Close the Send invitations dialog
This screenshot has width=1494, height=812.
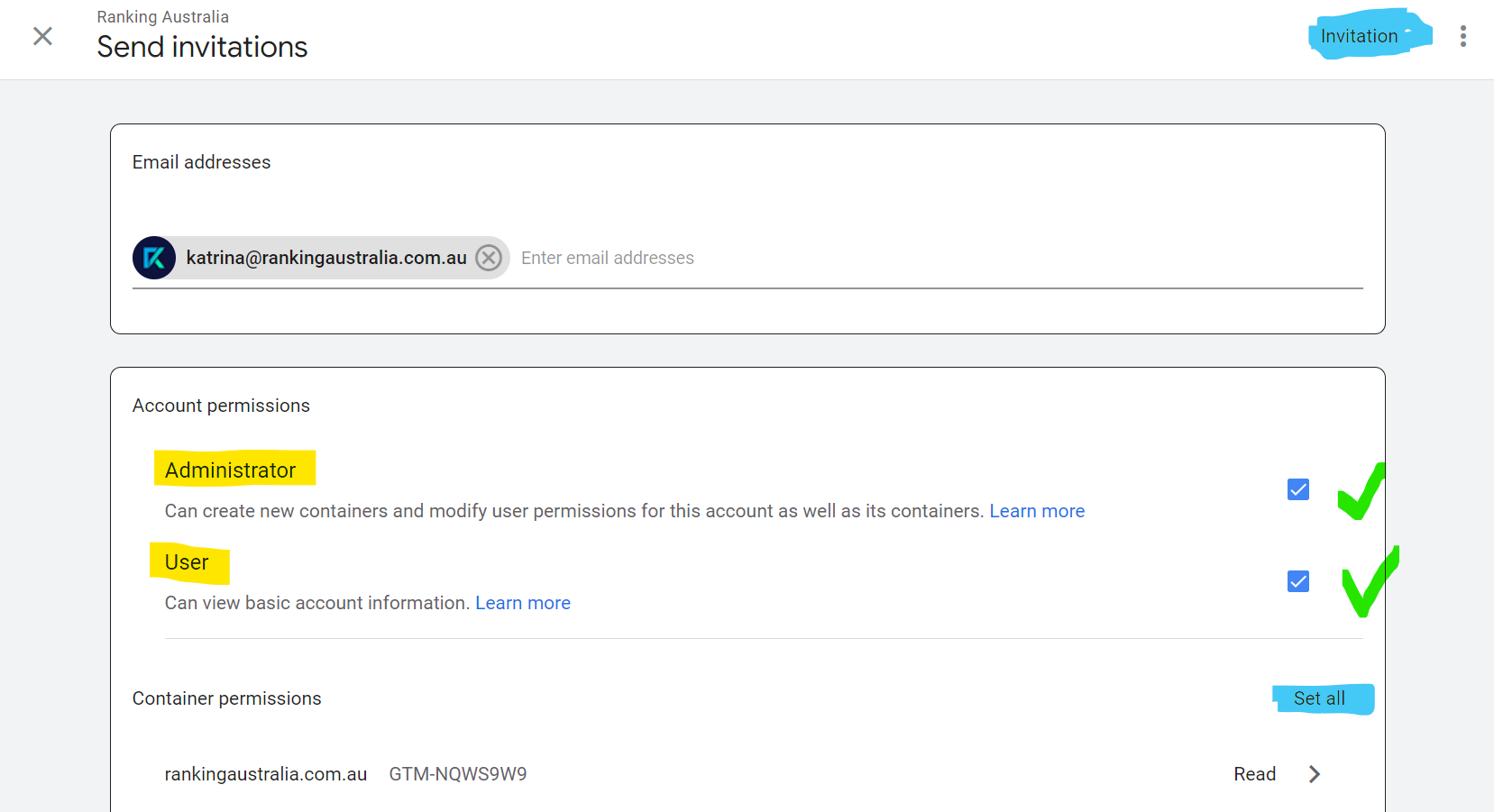(x=42, y=36)
